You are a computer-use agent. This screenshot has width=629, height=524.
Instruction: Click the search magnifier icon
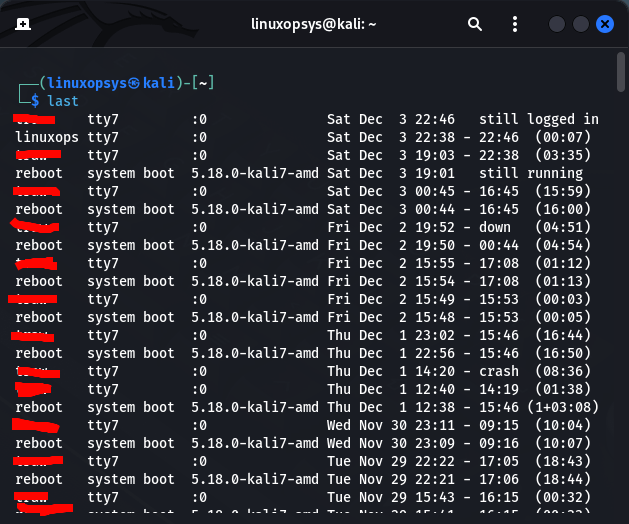475,24
